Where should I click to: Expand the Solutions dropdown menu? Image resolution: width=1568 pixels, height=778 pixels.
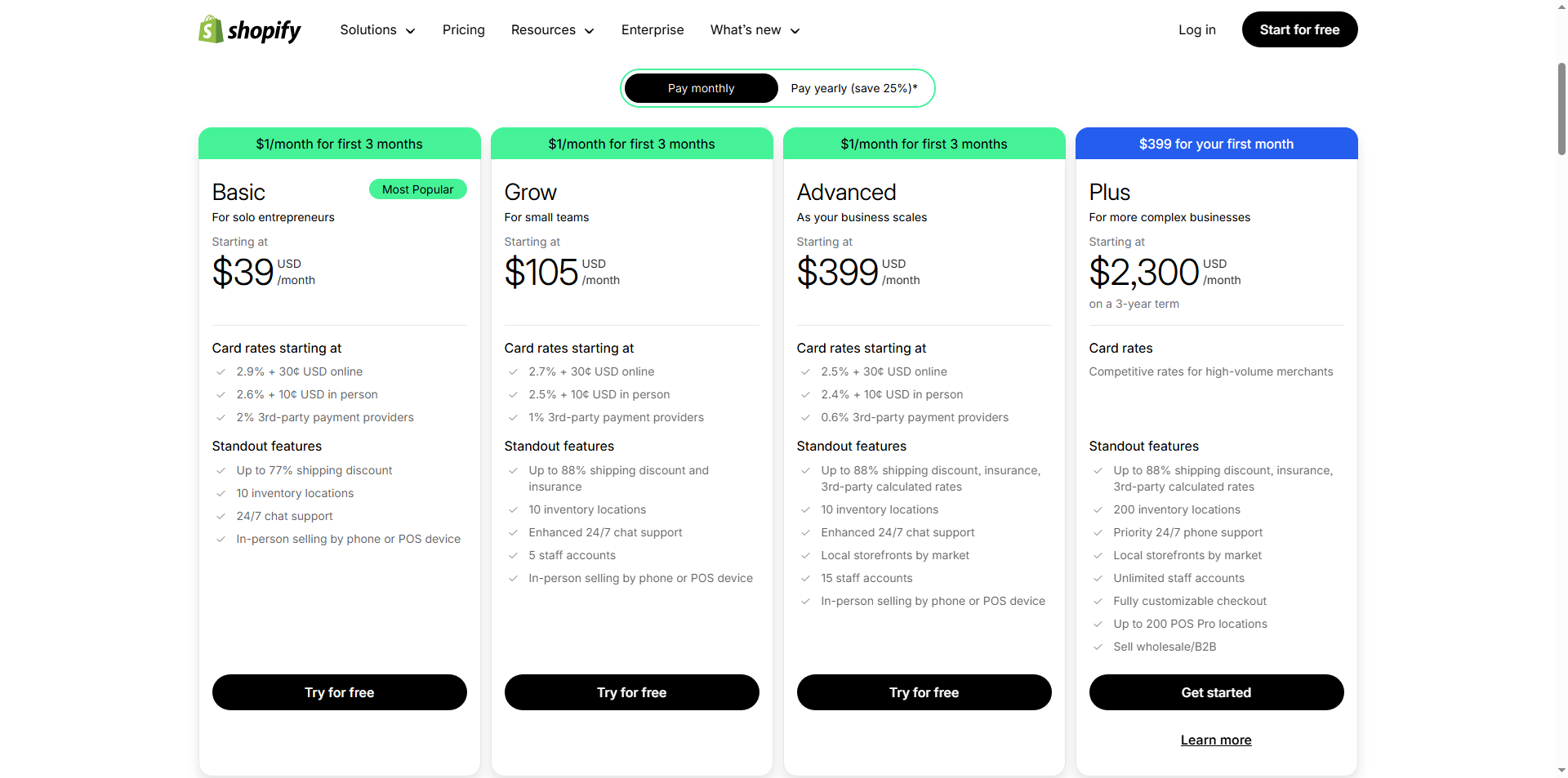[x=377, y=30]
